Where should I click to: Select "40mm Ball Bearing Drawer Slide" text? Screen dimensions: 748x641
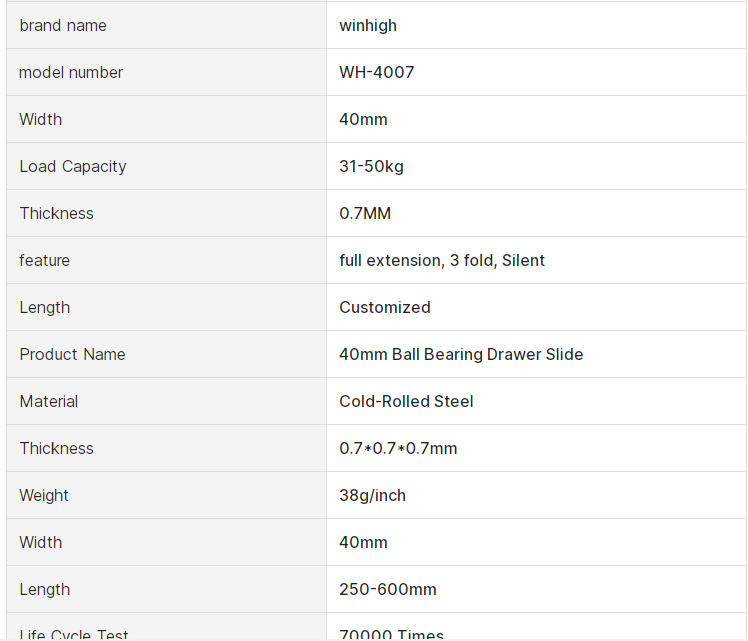pos(461,354)
